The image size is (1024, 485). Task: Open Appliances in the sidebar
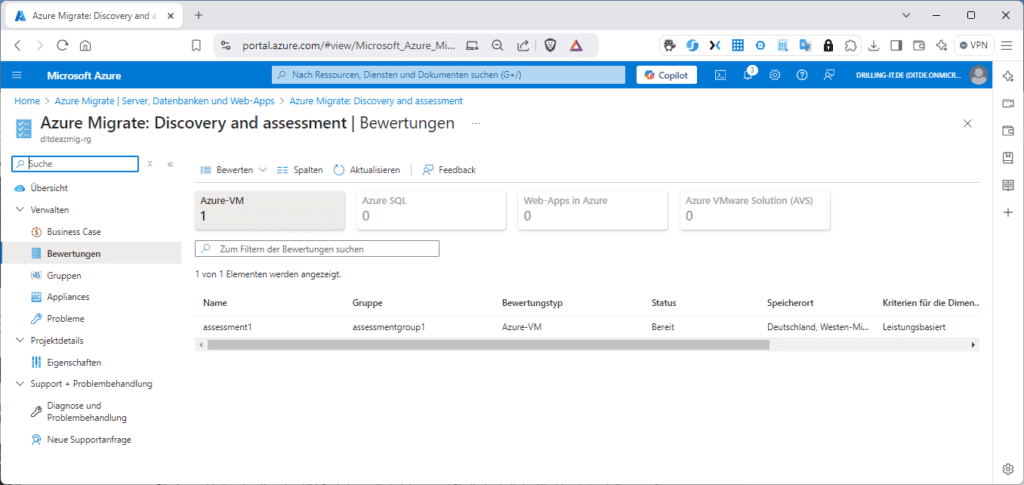[68, 296]
